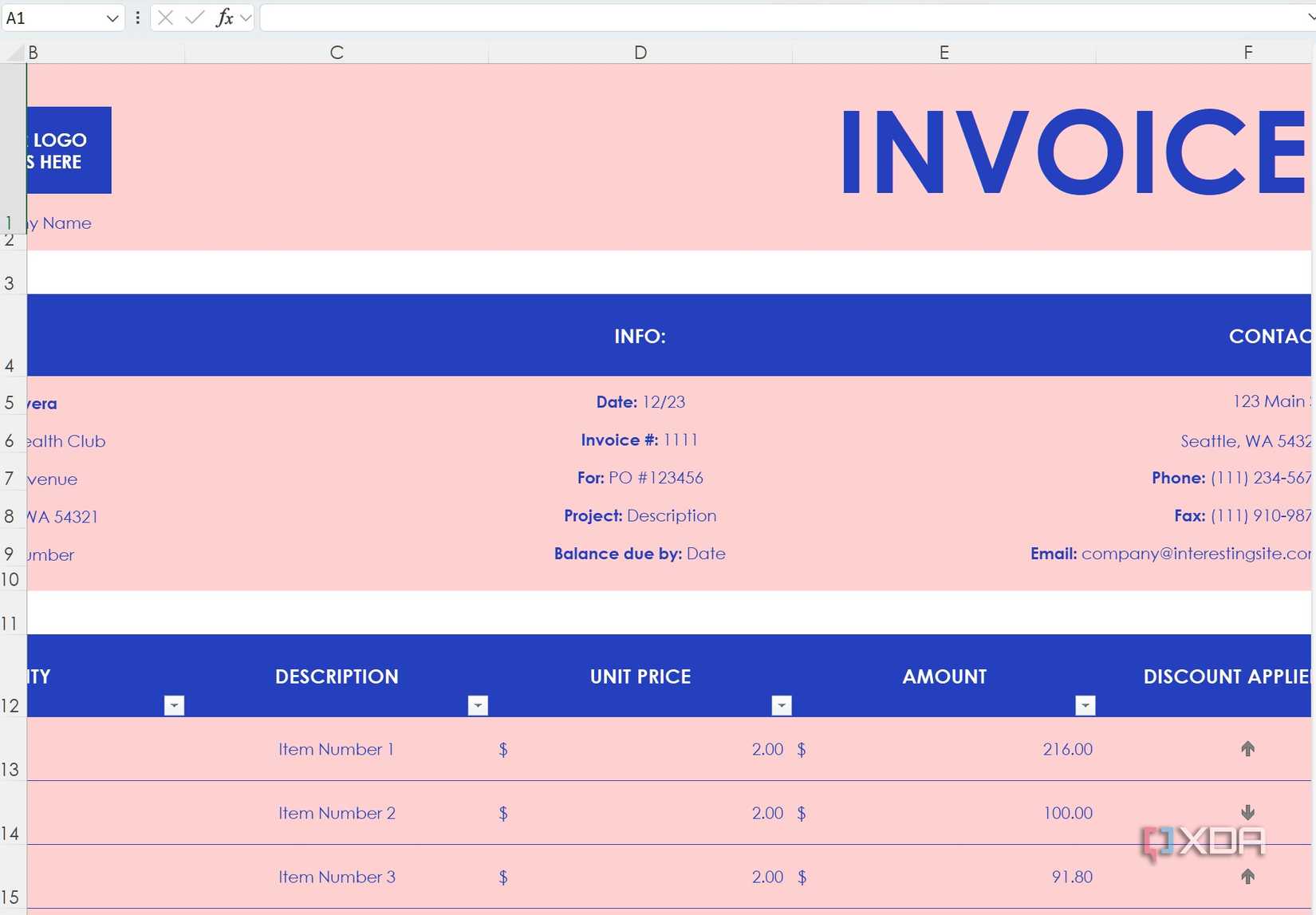Screen dimensions: 1316x915
Task: Select column C header
Action: 337,53
